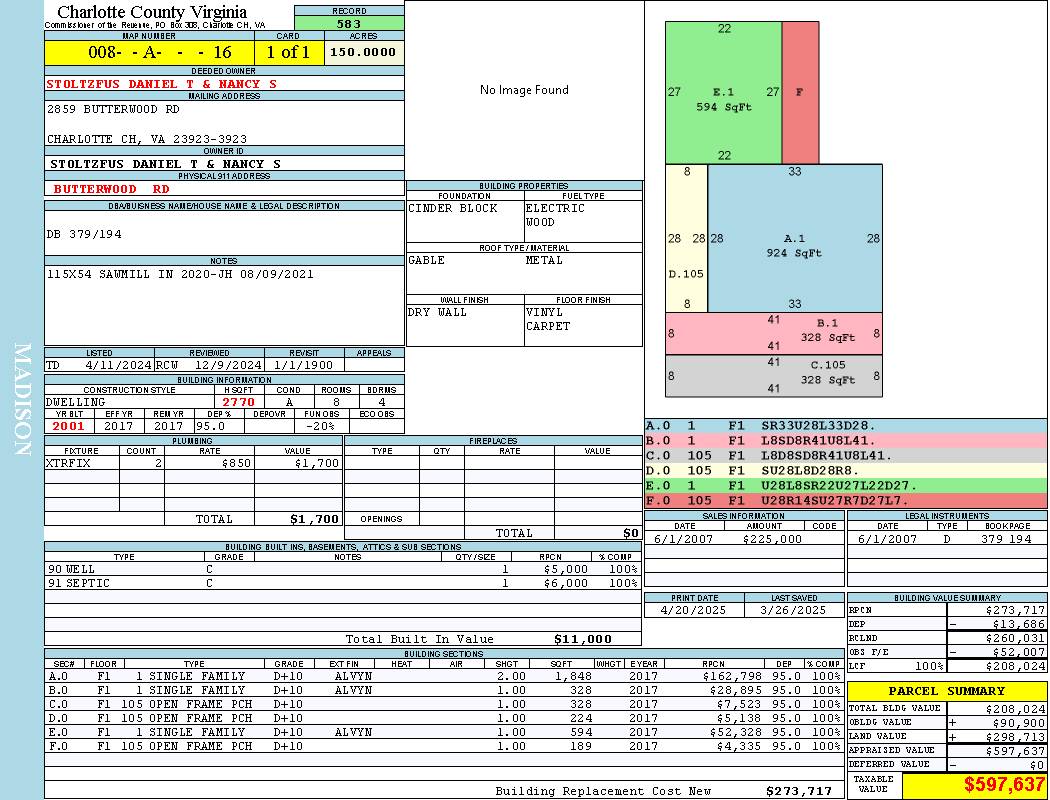Click the card value 1 of 1
This screenshot has width=1050, height=800.
tap(289, 52)
